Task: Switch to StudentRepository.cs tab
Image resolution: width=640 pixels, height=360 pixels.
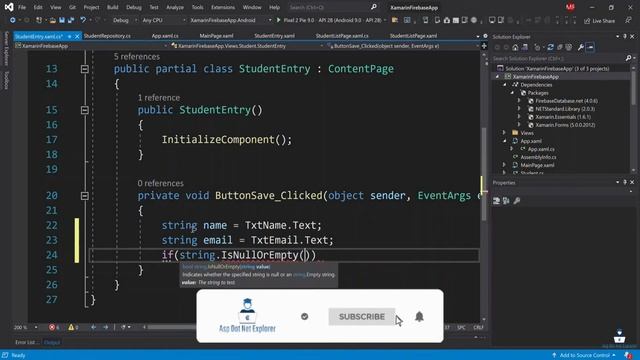Action: [107, 36]
